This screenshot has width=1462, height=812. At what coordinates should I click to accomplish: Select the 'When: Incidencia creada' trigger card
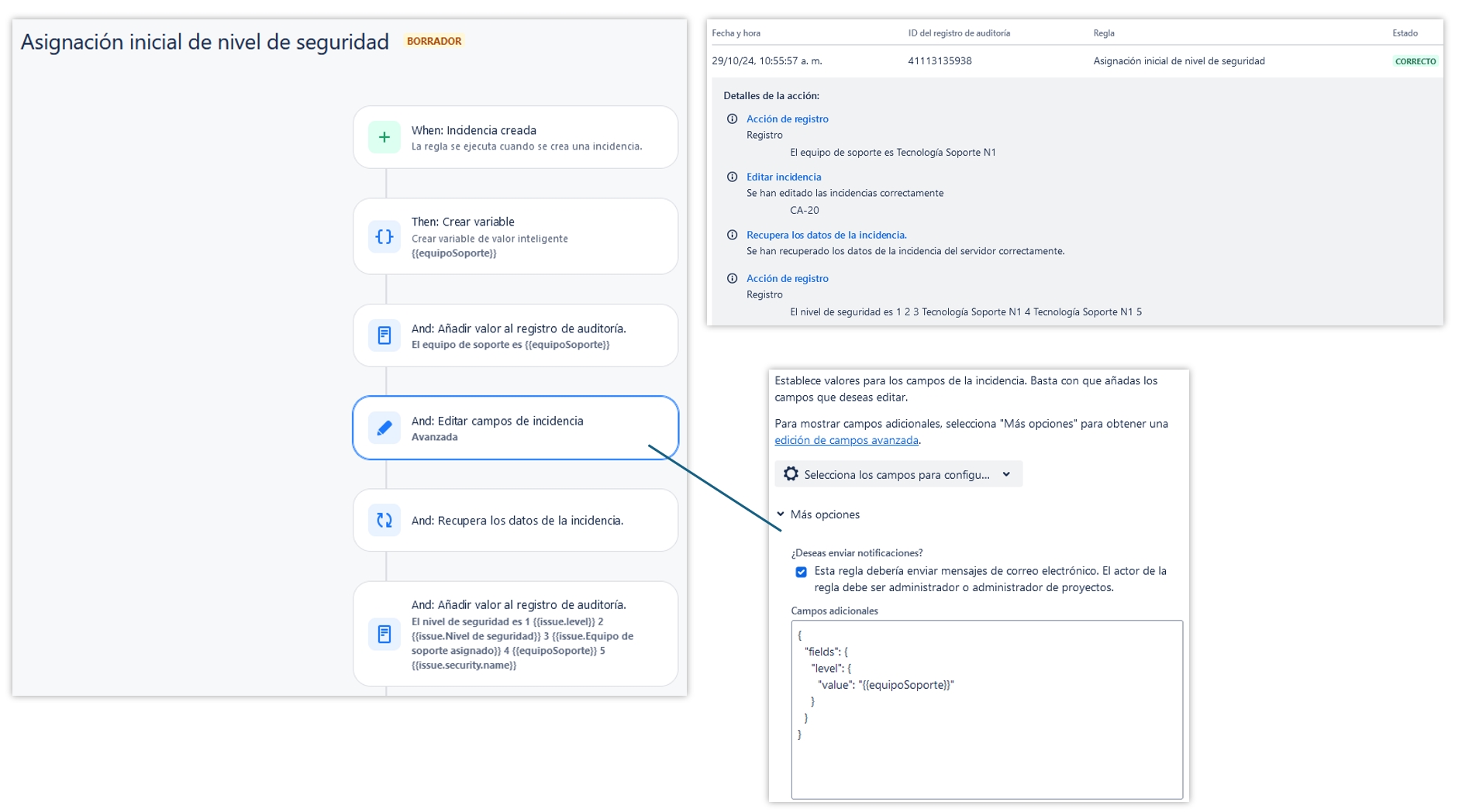(x=515, y=137)
